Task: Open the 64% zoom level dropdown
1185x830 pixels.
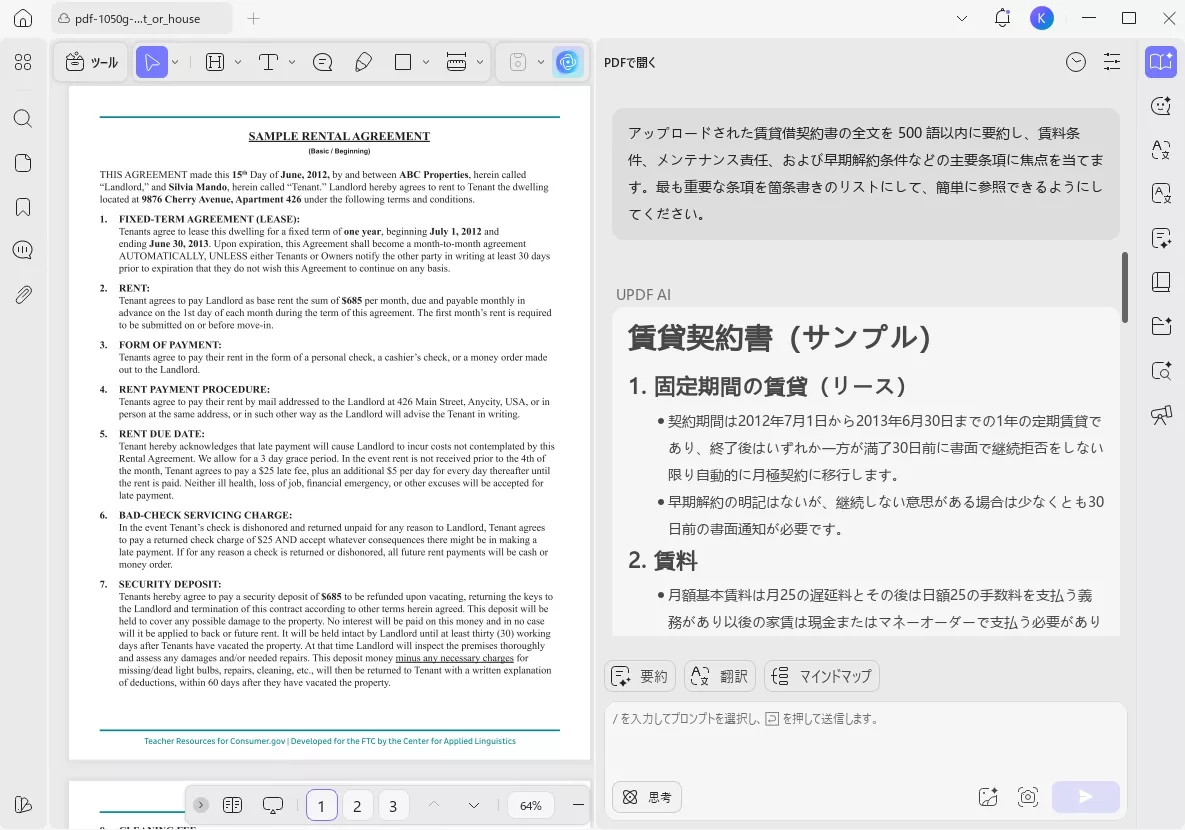Action: coord(530,805)
